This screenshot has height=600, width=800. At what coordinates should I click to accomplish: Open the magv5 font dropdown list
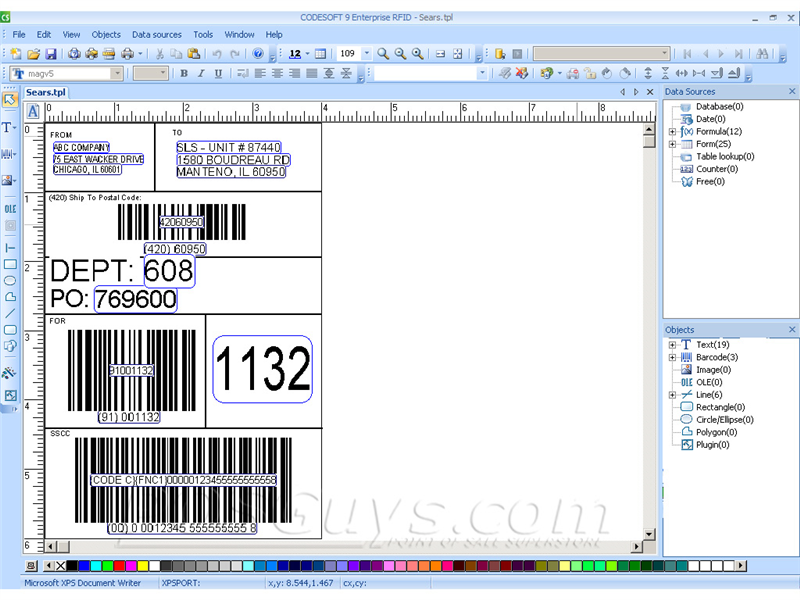click(117, 73)
